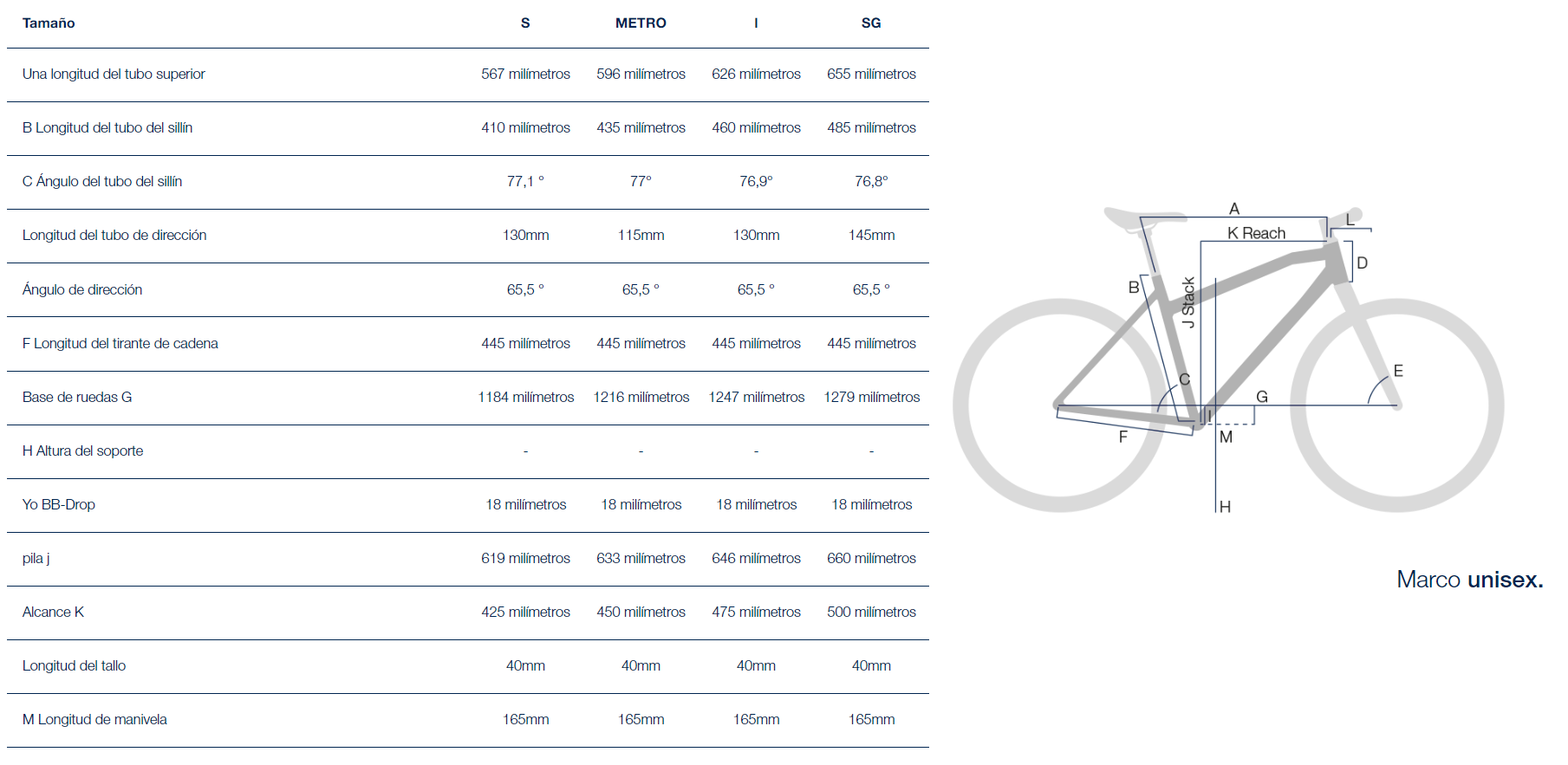Click the 'Tamaño' header label
This screenshot has height=765, width=1568.
[x=49, y=23]
